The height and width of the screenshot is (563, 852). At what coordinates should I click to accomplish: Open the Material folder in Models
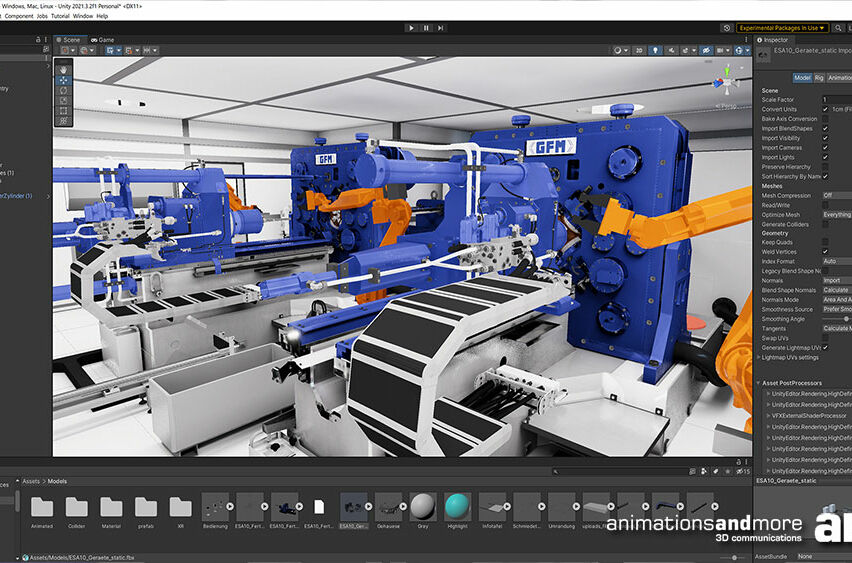[x=111, y=511]
